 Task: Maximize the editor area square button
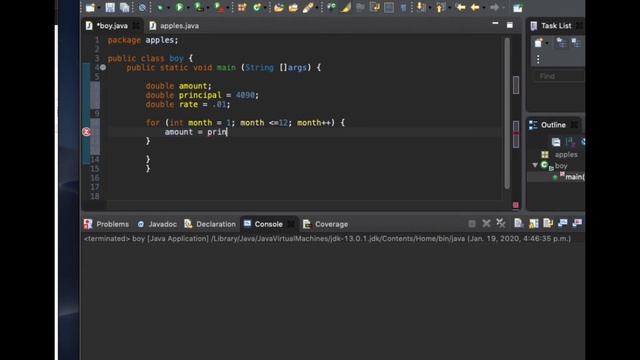click(x=510, y=25)
